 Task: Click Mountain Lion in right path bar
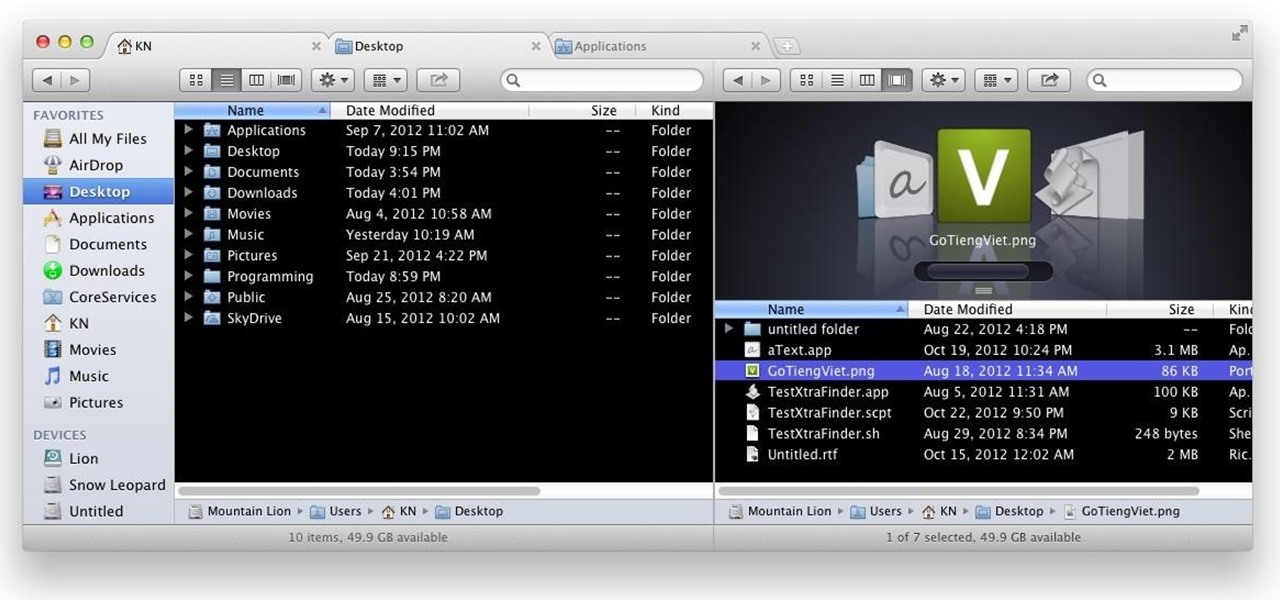tap(779, 511)
